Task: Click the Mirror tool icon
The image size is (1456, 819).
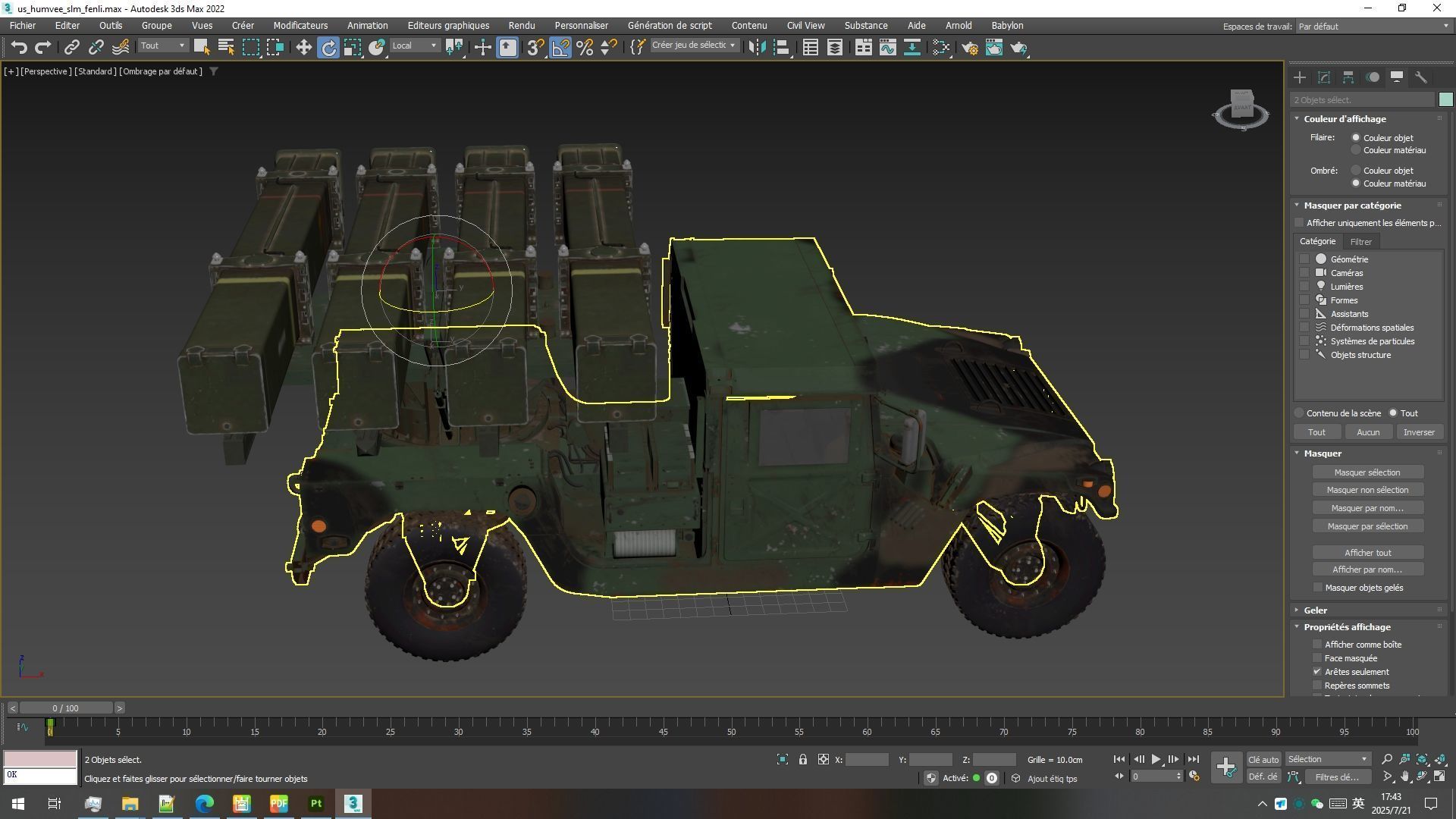Action: [757, 47]
